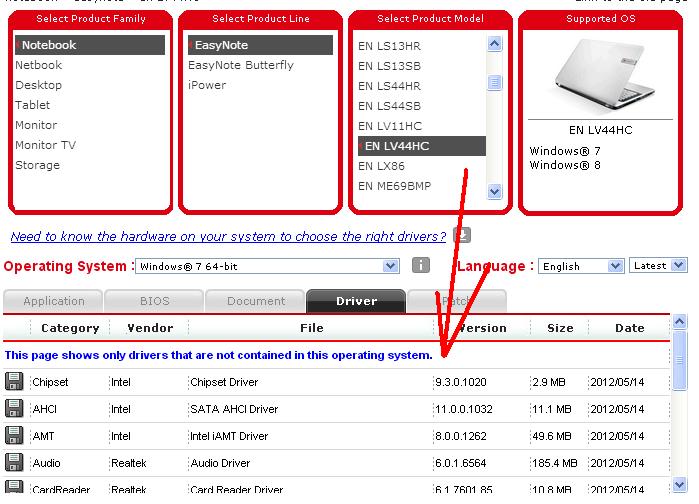Select Netbook product family
This screenshot has height=504, width=699.
pos(39,65)
